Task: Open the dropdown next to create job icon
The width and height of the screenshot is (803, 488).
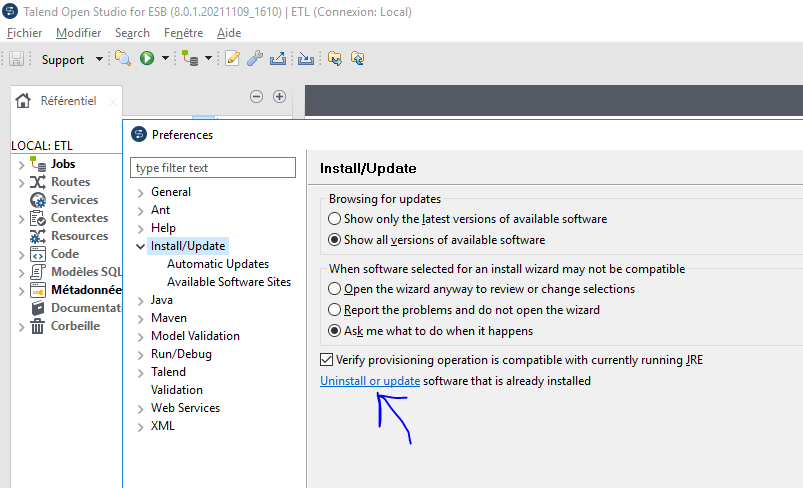Action: 208,58
